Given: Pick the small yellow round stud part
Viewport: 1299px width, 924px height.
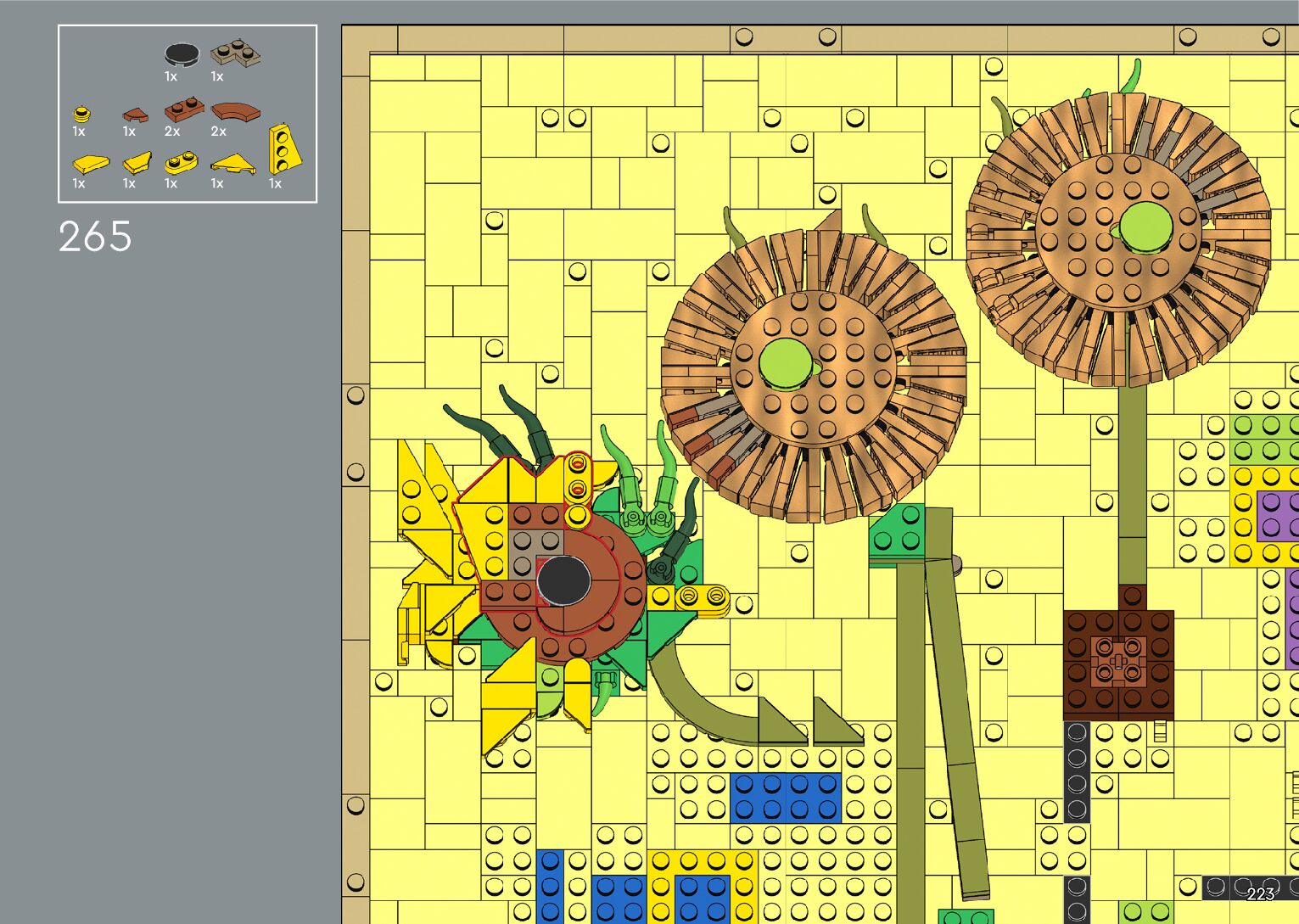Looking at the screenshot, I should coord(81,114).
